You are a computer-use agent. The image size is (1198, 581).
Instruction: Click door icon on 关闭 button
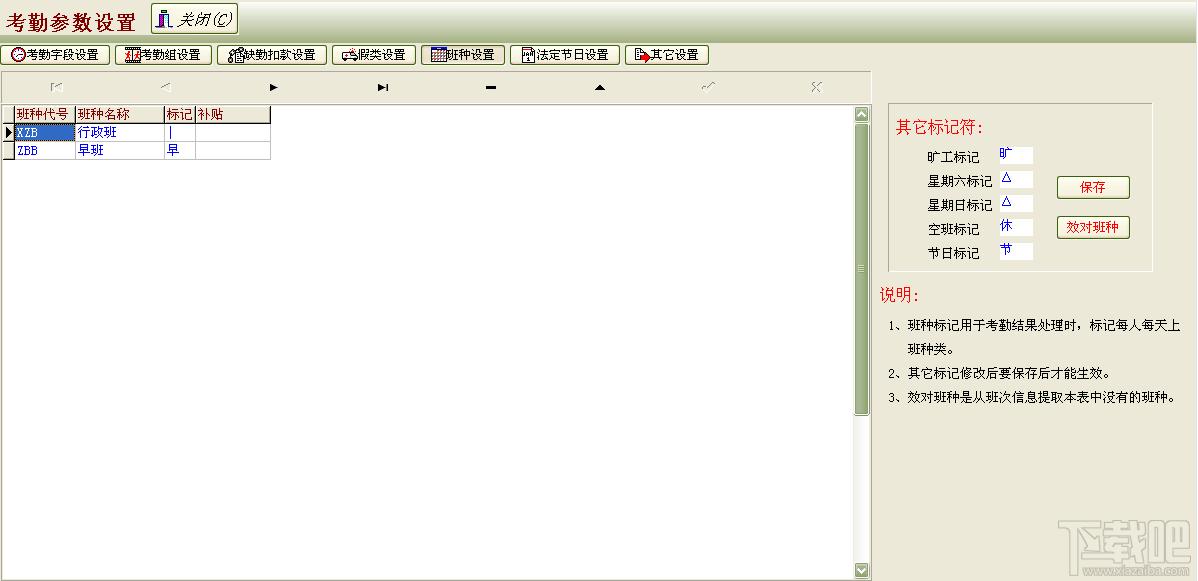click(x=165, y=19)
